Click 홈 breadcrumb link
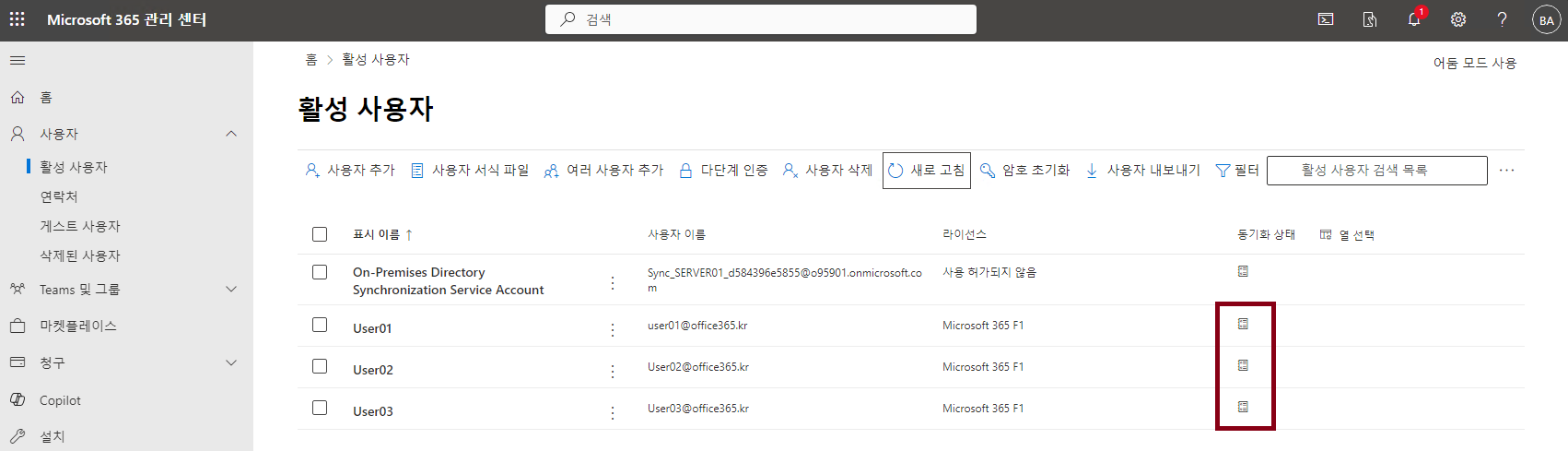Screen dimensions: 1568x451 pyautogui.click(x=311, y=60)
